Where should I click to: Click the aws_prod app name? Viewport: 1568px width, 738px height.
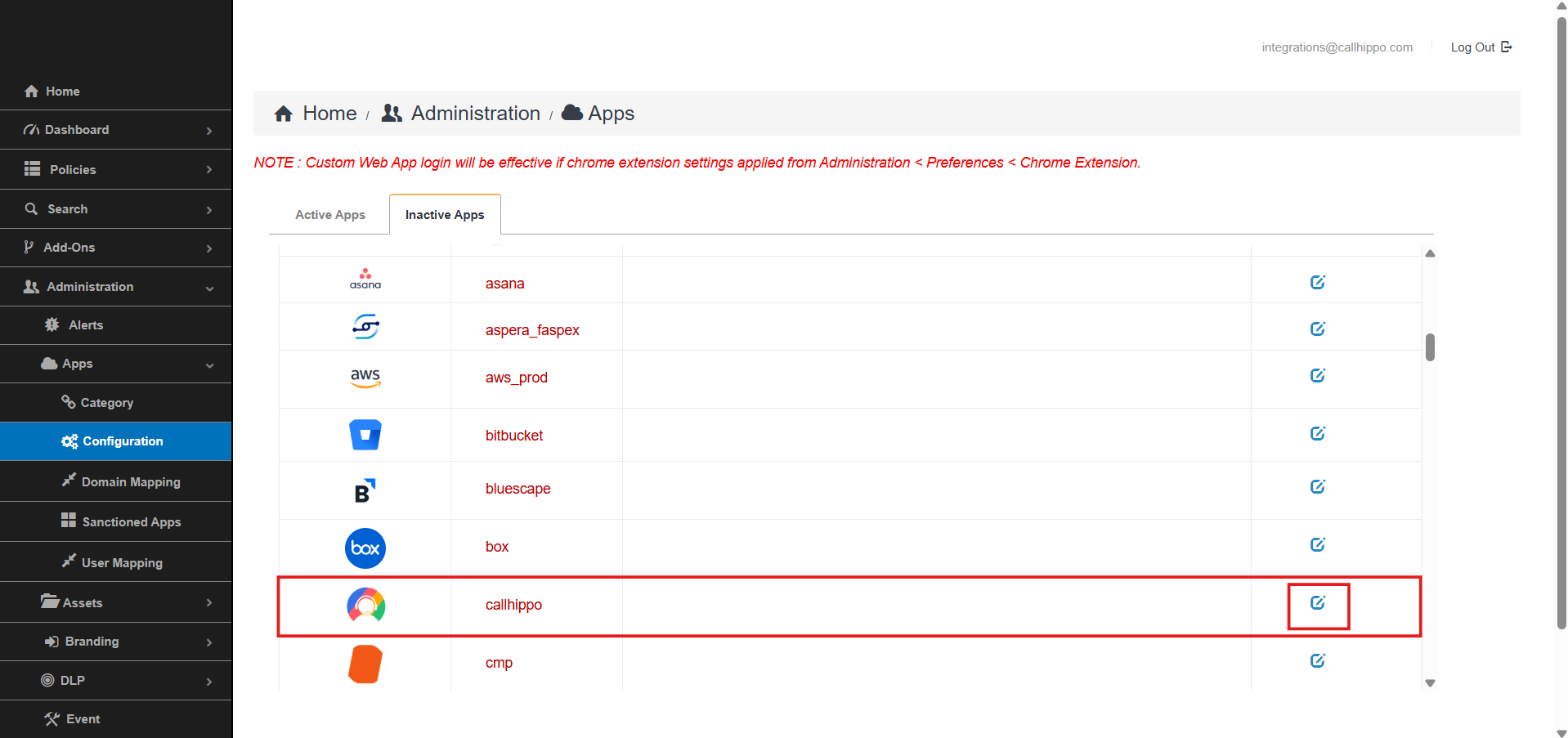pos(517,378)
